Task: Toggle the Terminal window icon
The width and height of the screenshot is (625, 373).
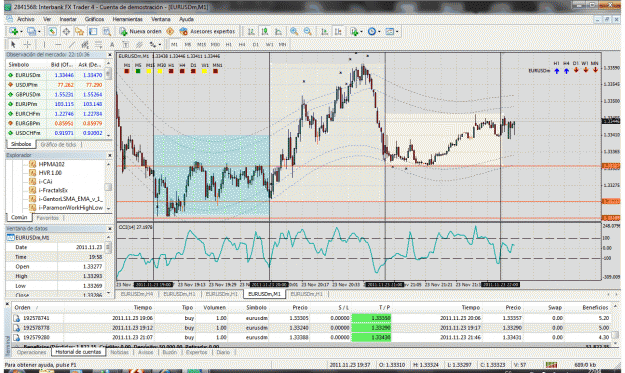Action: tap(93, 31)
